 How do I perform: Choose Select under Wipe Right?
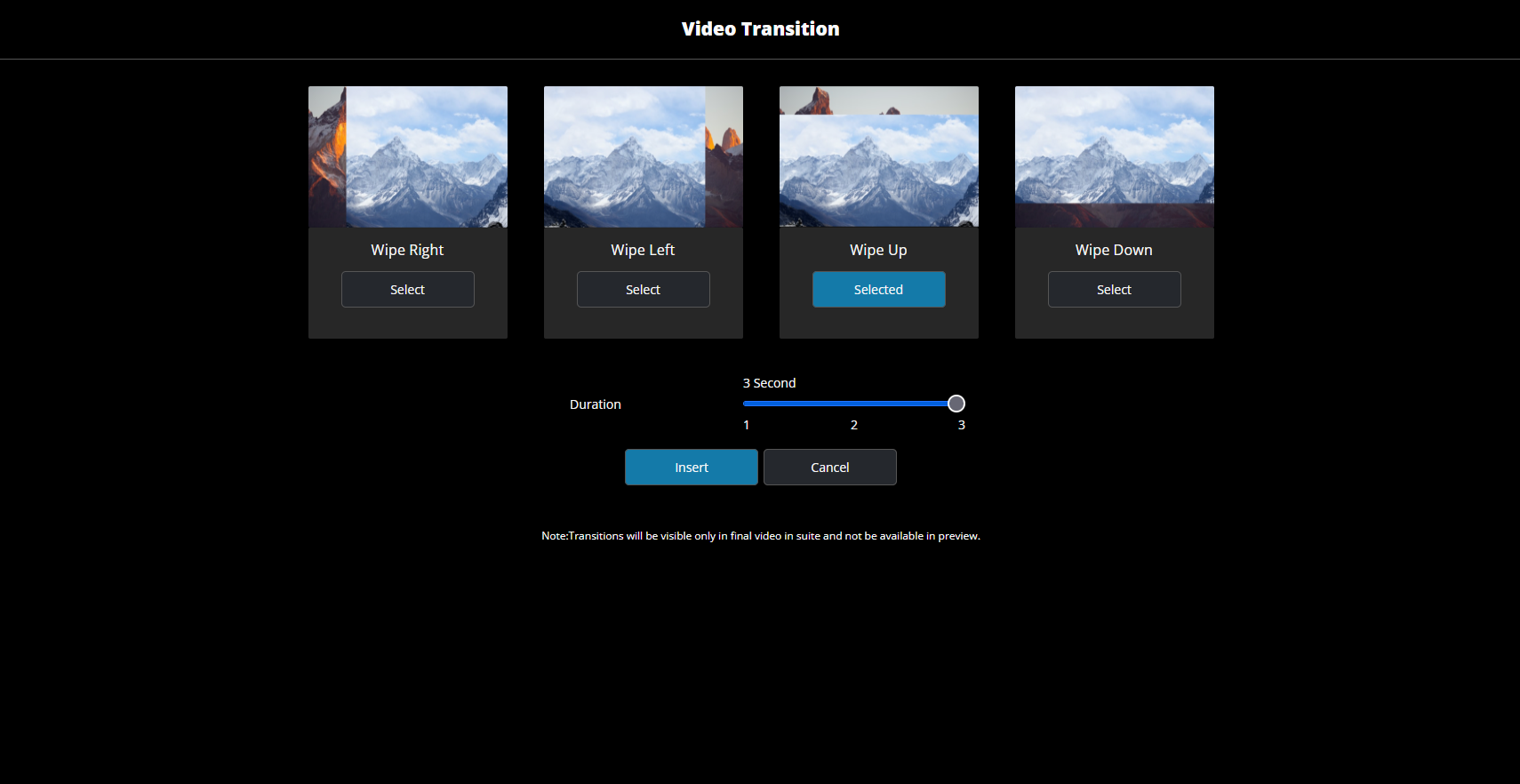(407, 290)
